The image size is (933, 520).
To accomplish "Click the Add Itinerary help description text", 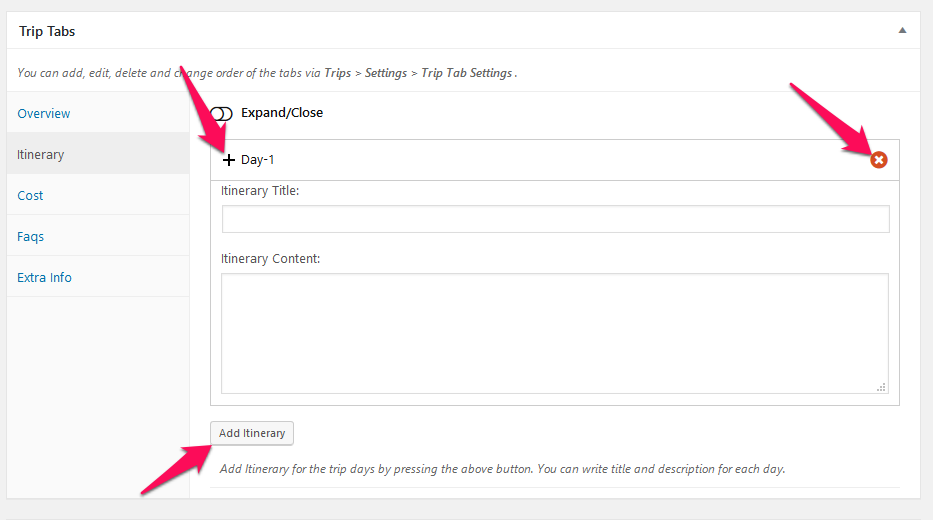I will click(x=502, y=469).
